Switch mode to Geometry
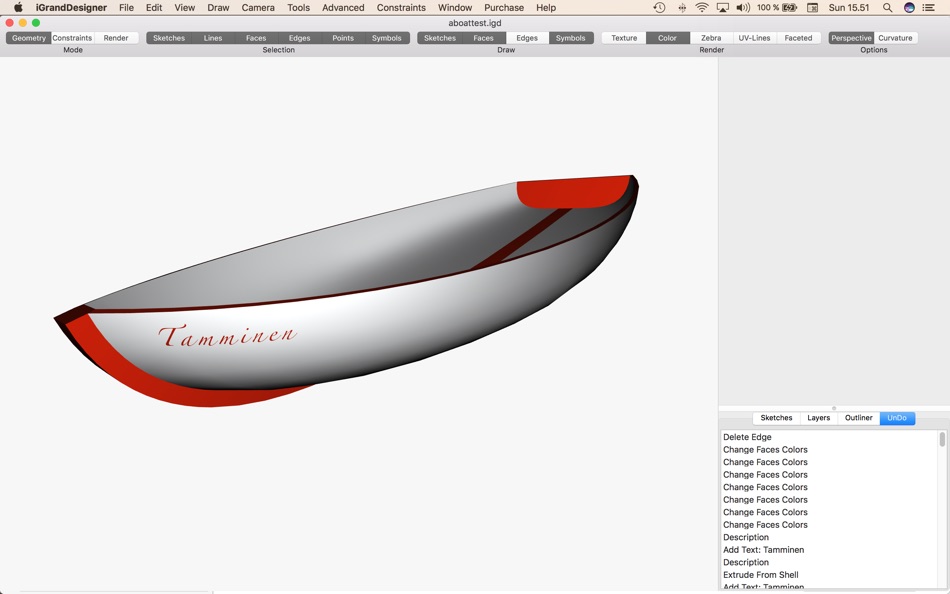Screen dimensions: 950x594 pos(28,38)
